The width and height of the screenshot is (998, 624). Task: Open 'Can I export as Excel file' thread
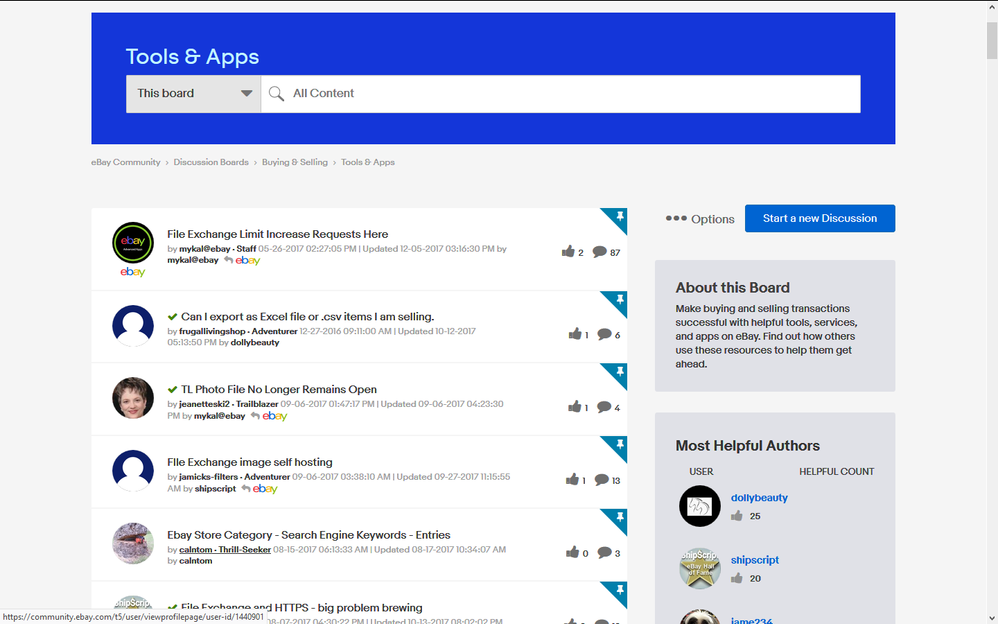pyautogui.click(x=307, y=316)
